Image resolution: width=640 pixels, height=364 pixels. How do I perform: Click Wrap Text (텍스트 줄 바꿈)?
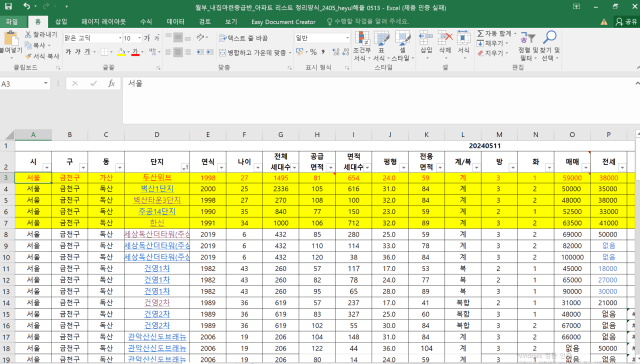click(243, 38)
